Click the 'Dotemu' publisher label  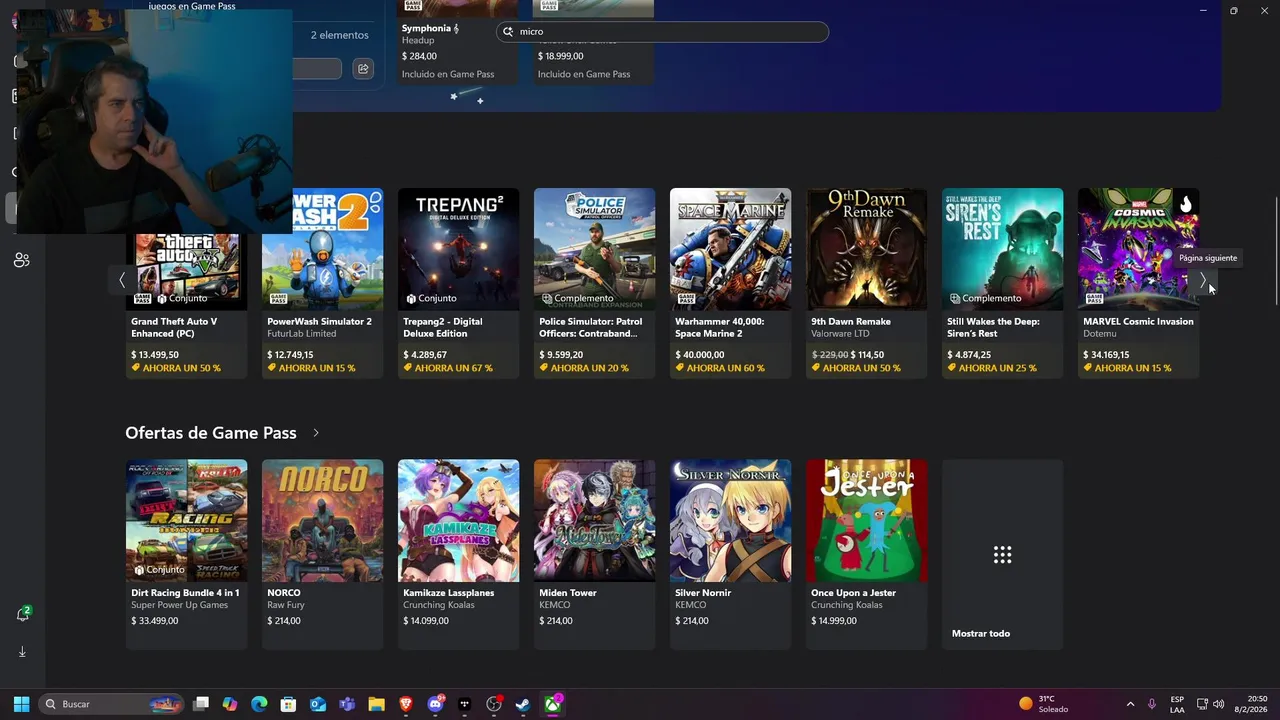(1099, 334)
